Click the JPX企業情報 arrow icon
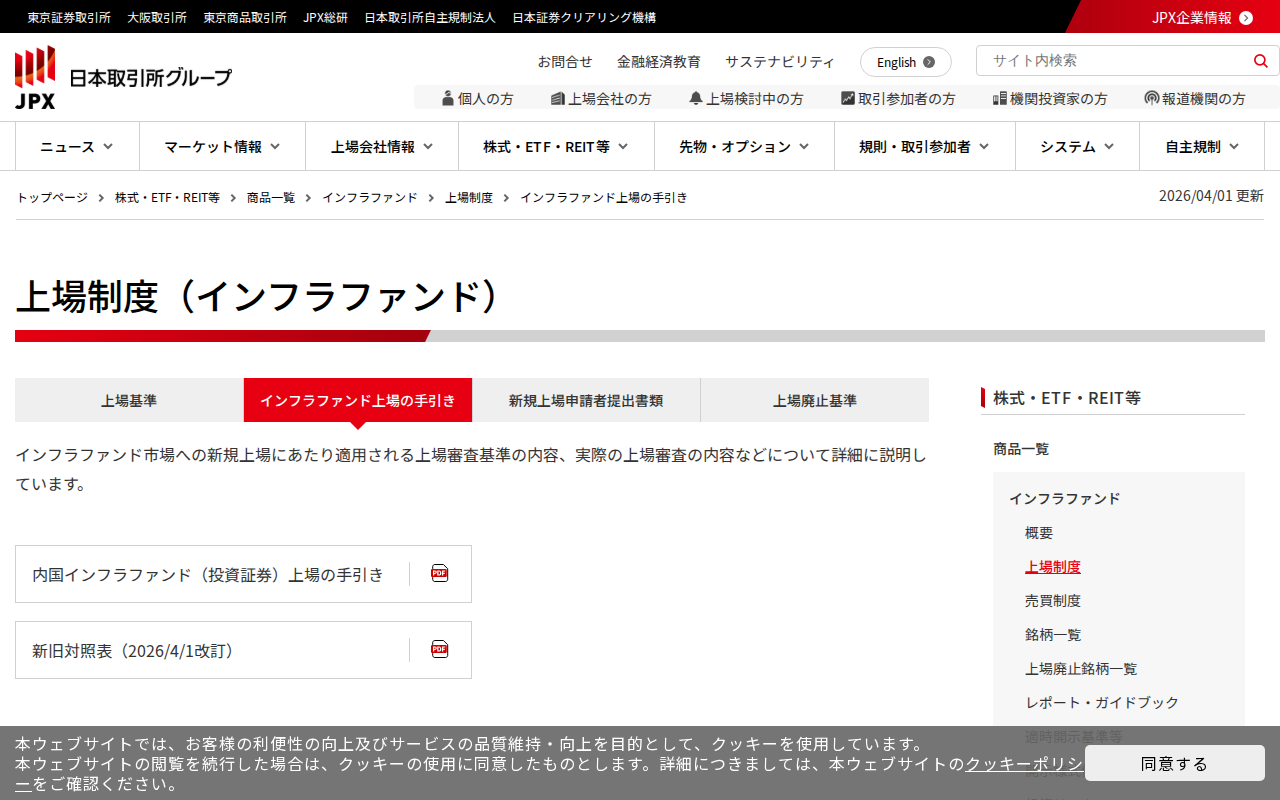The width and height of the screenshot is (1280, 800). (x=1246, y=18)
